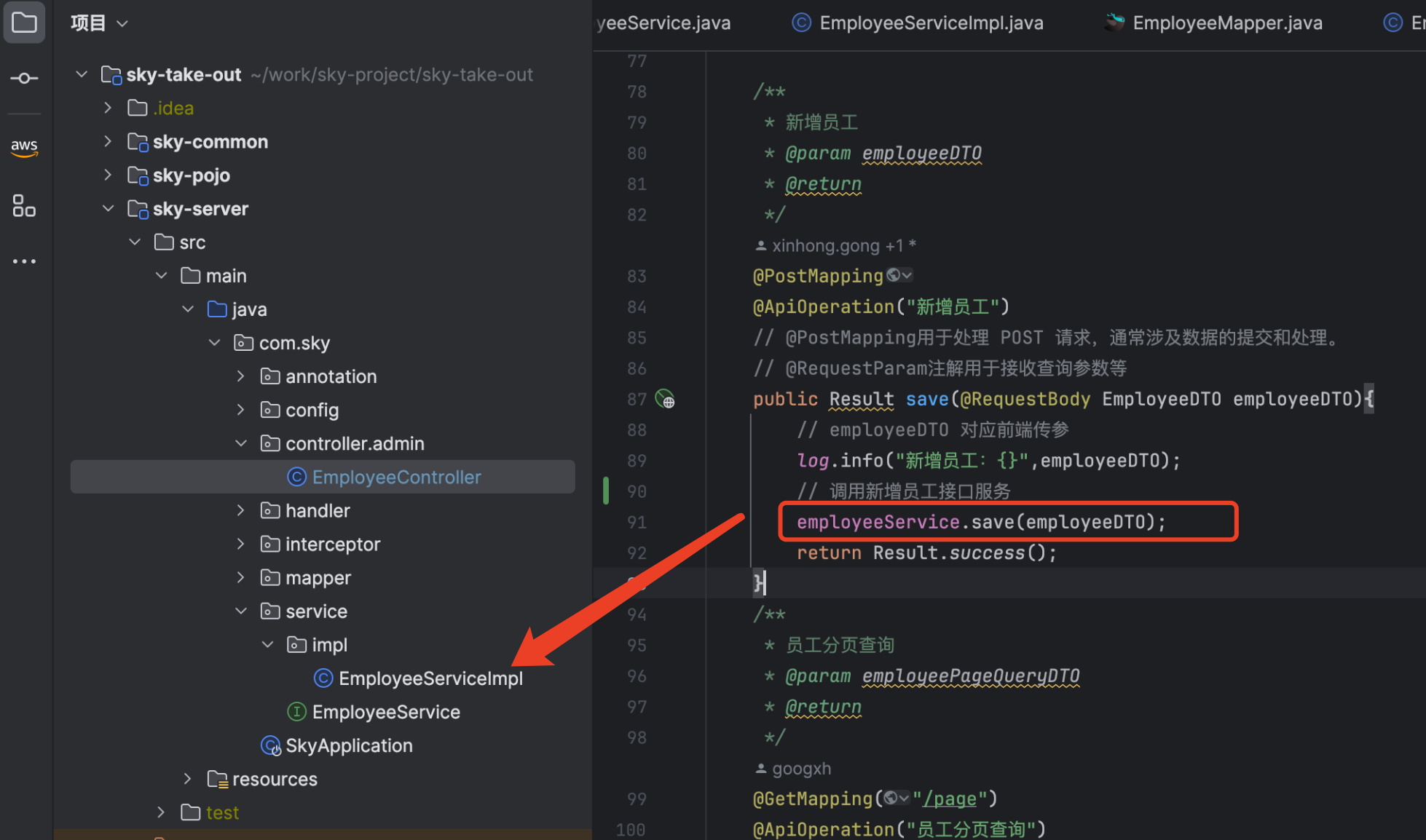Click the globe icon inside @GetMapping
This screenshot has height=840, width=1426.
tap(890, 799)
